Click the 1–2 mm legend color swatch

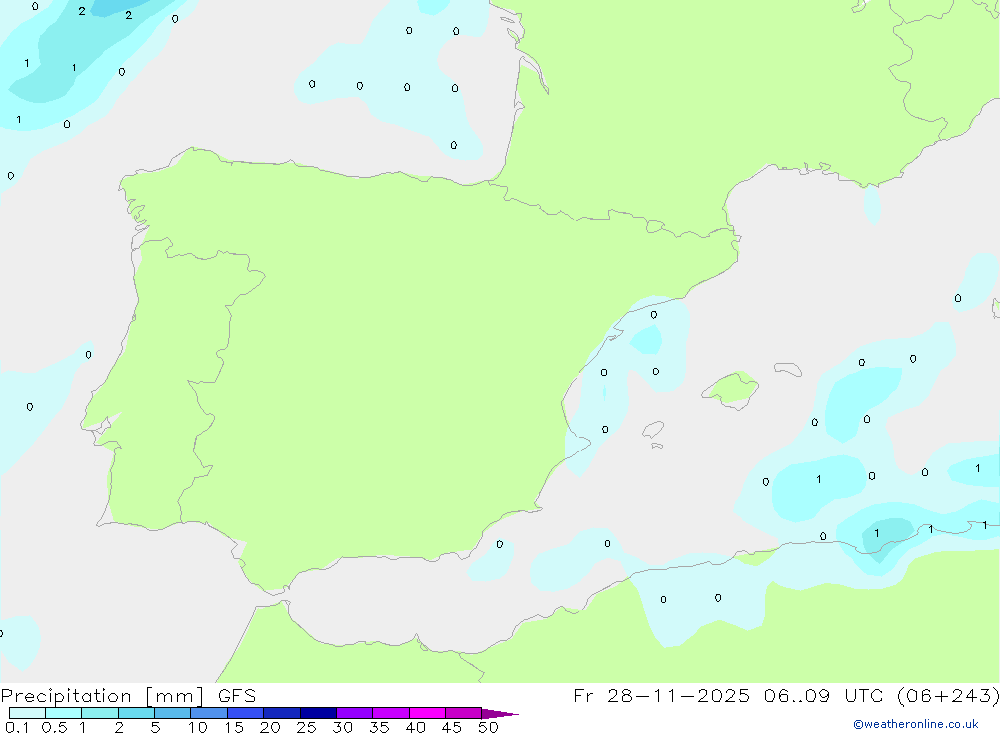pos(99,713)
